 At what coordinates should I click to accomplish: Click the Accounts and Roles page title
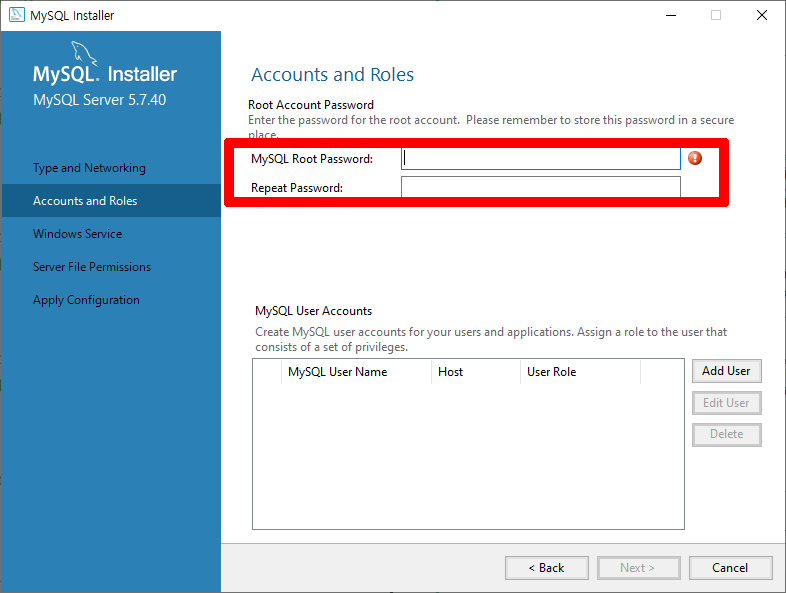coord(332,75)
